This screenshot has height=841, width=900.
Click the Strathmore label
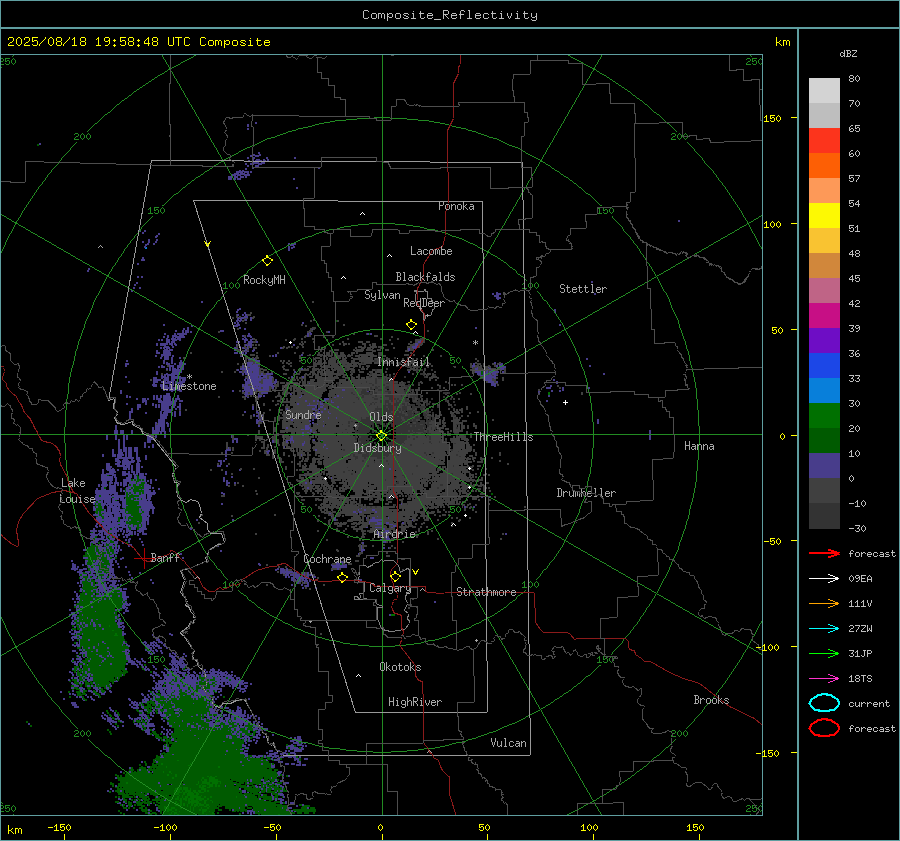486,592
